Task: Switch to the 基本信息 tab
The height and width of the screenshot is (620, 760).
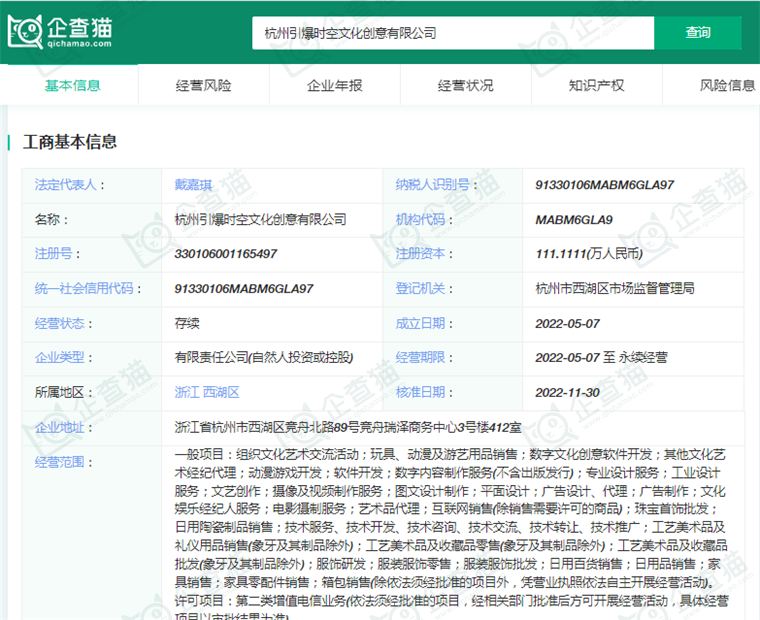Action: pos(73,85)
